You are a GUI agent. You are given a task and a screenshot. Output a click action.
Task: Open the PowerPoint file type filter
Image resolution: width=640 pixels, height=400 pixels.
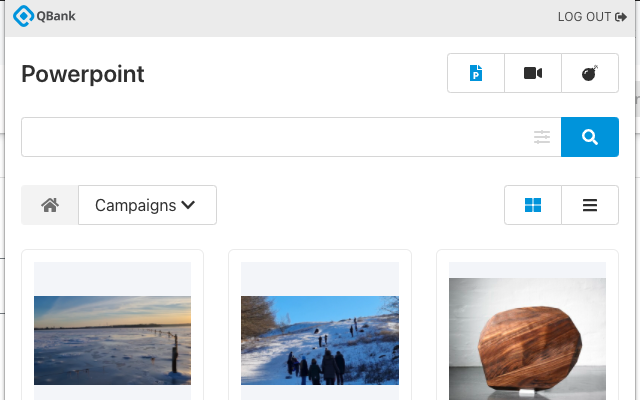[x=476, y=73]
